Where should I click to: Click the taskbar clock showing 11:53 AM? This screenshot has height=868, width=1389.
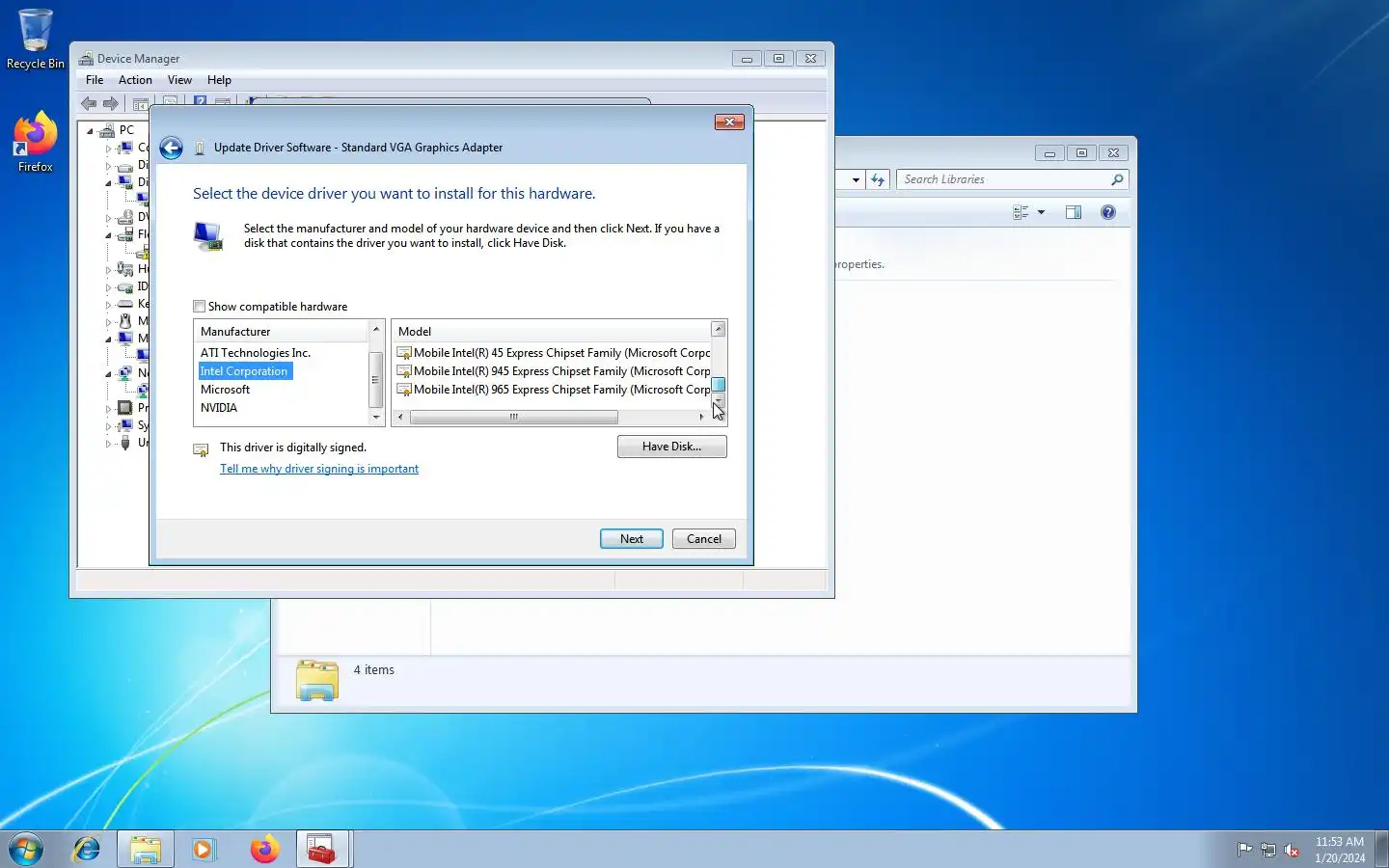click(x=1340, y=850)
